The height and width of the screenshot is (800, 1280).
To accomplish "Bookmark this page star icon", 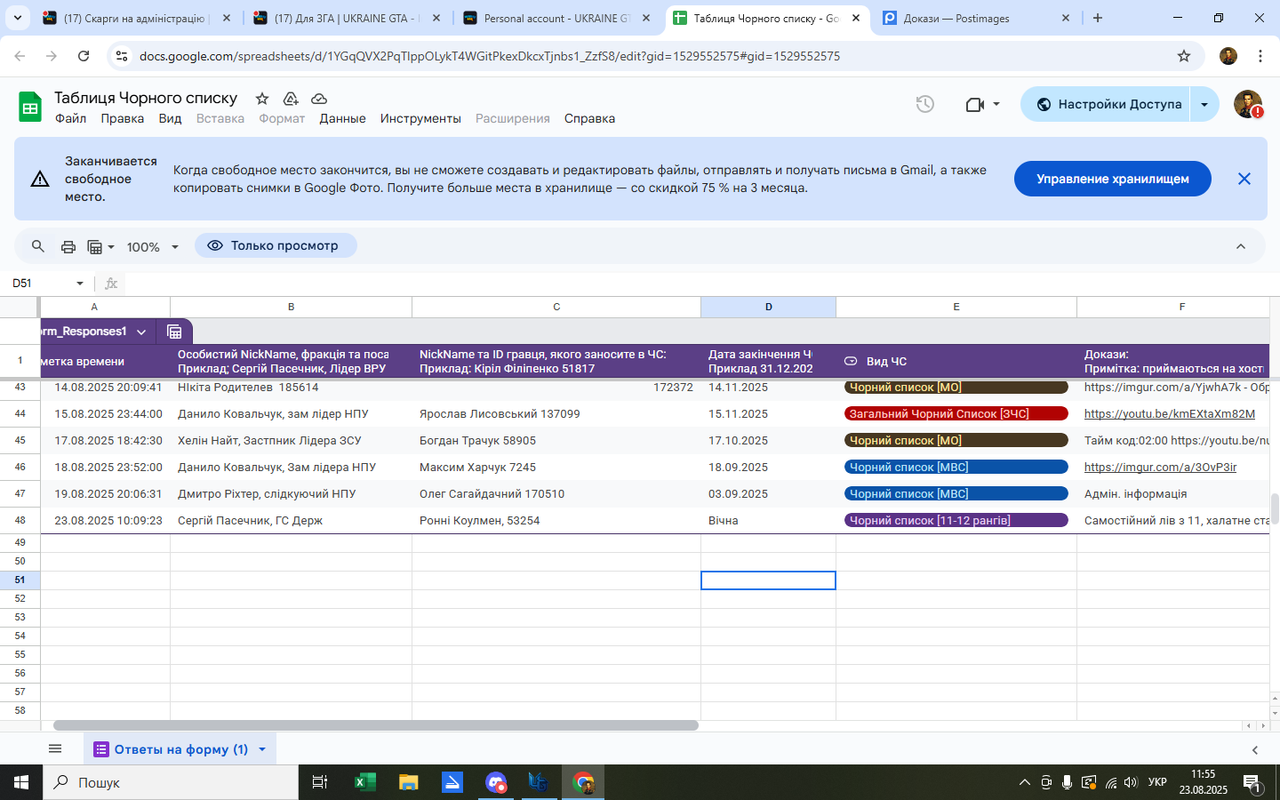I will 1184,56.
